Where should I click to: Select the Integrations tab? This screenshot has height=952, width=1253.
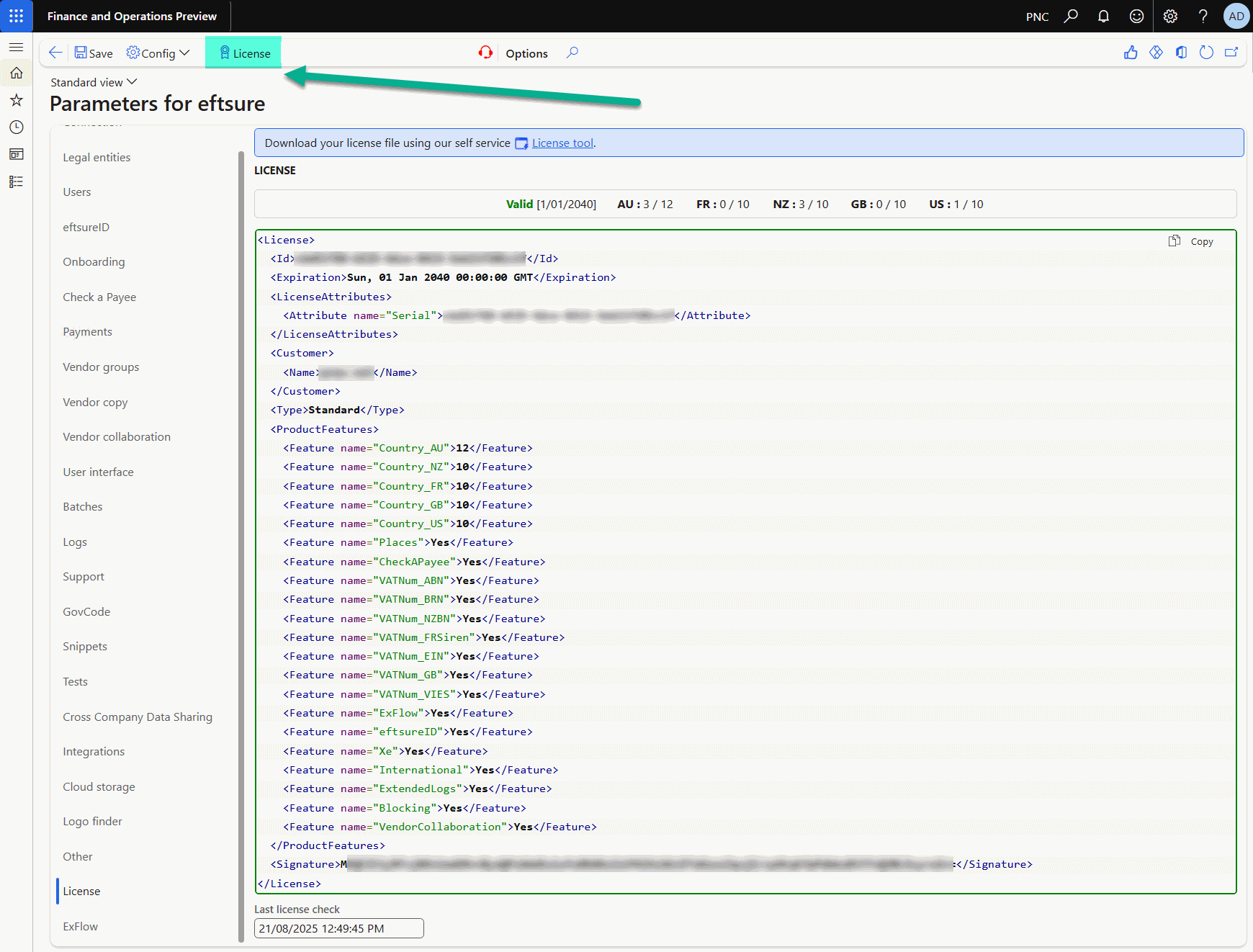pos(94,751)
